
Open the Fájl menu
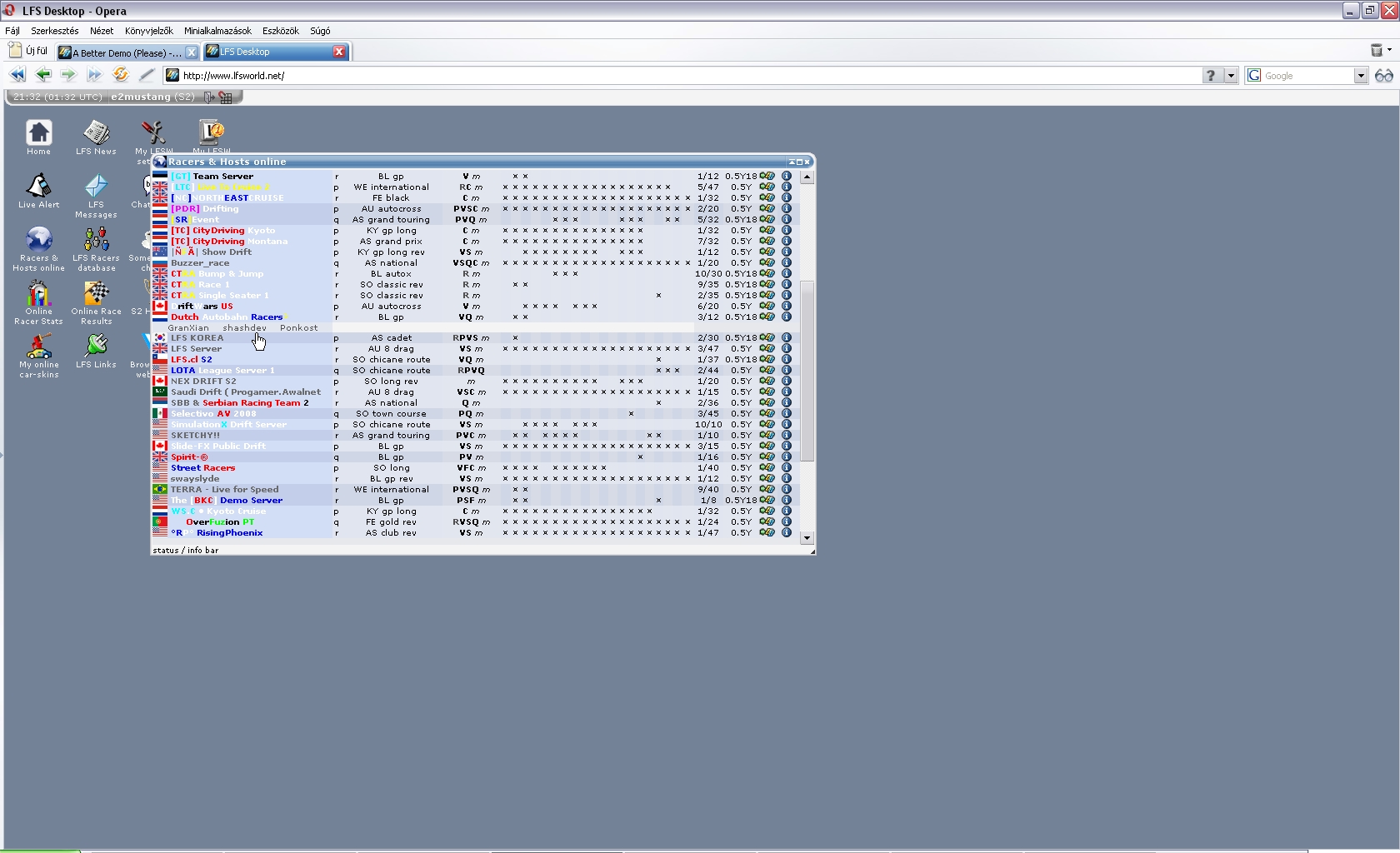[x=12, y=31]
